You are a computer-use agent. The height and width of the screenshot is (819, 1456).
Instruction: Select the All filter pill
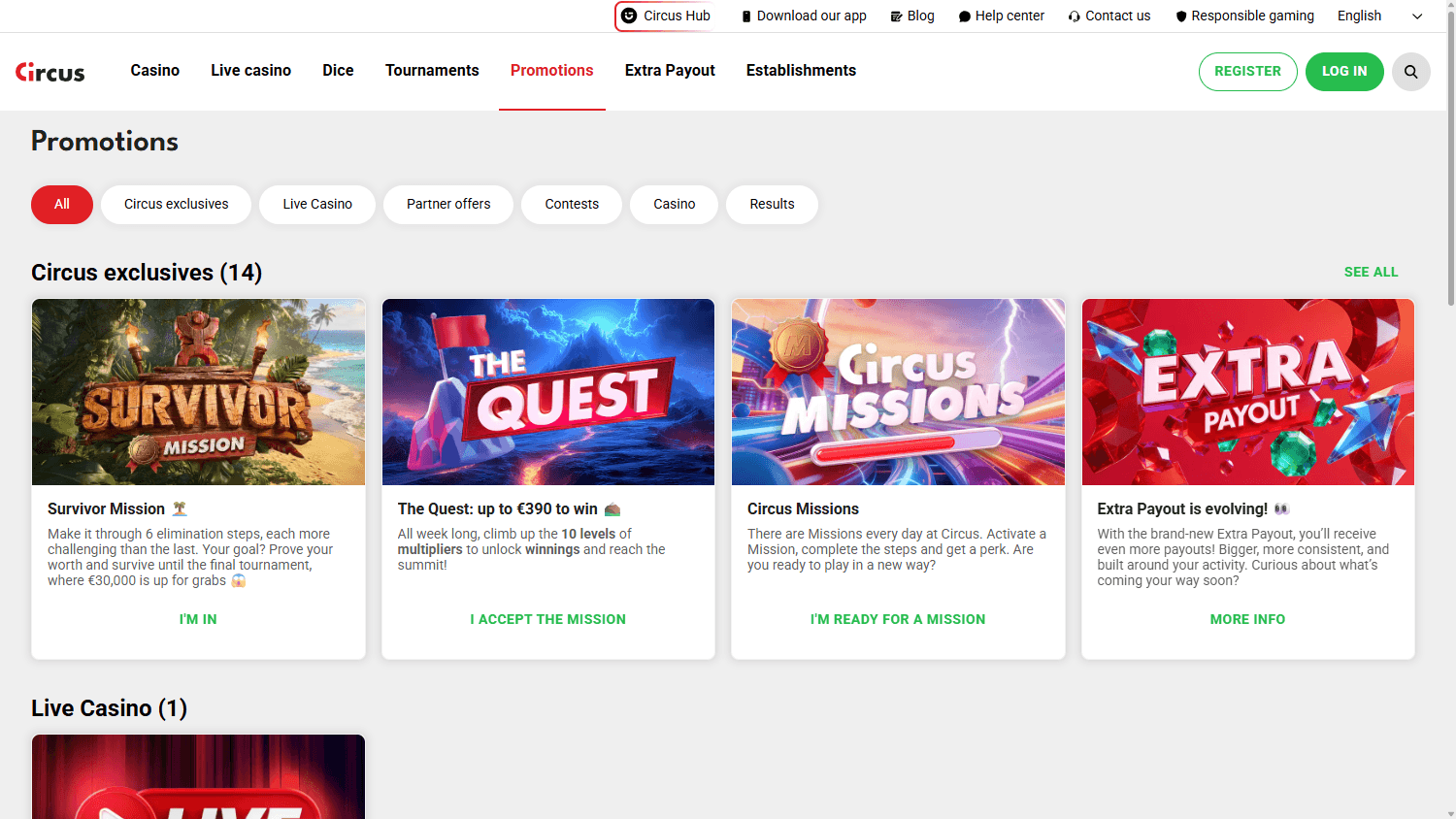[62, 205]
